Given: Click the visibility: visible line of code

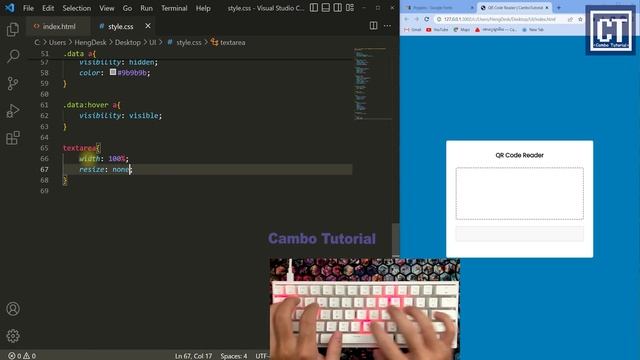Looking at the screenshot, I should tap(120, 116).
